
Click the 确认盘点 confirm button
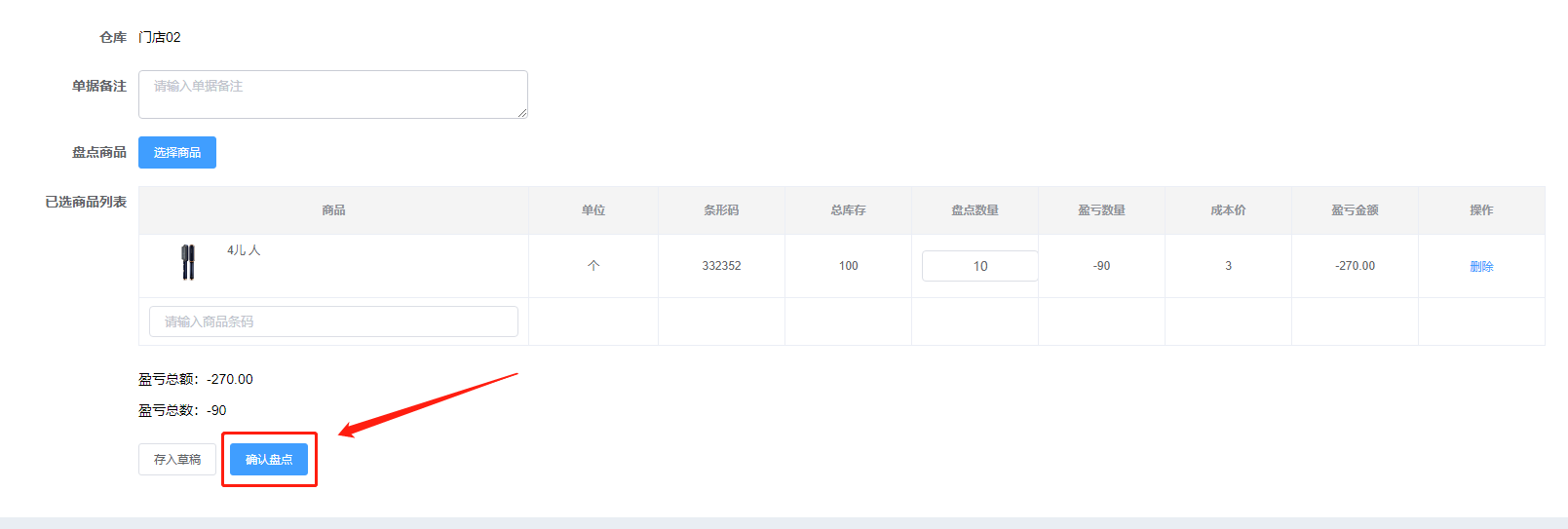[269, 460]
